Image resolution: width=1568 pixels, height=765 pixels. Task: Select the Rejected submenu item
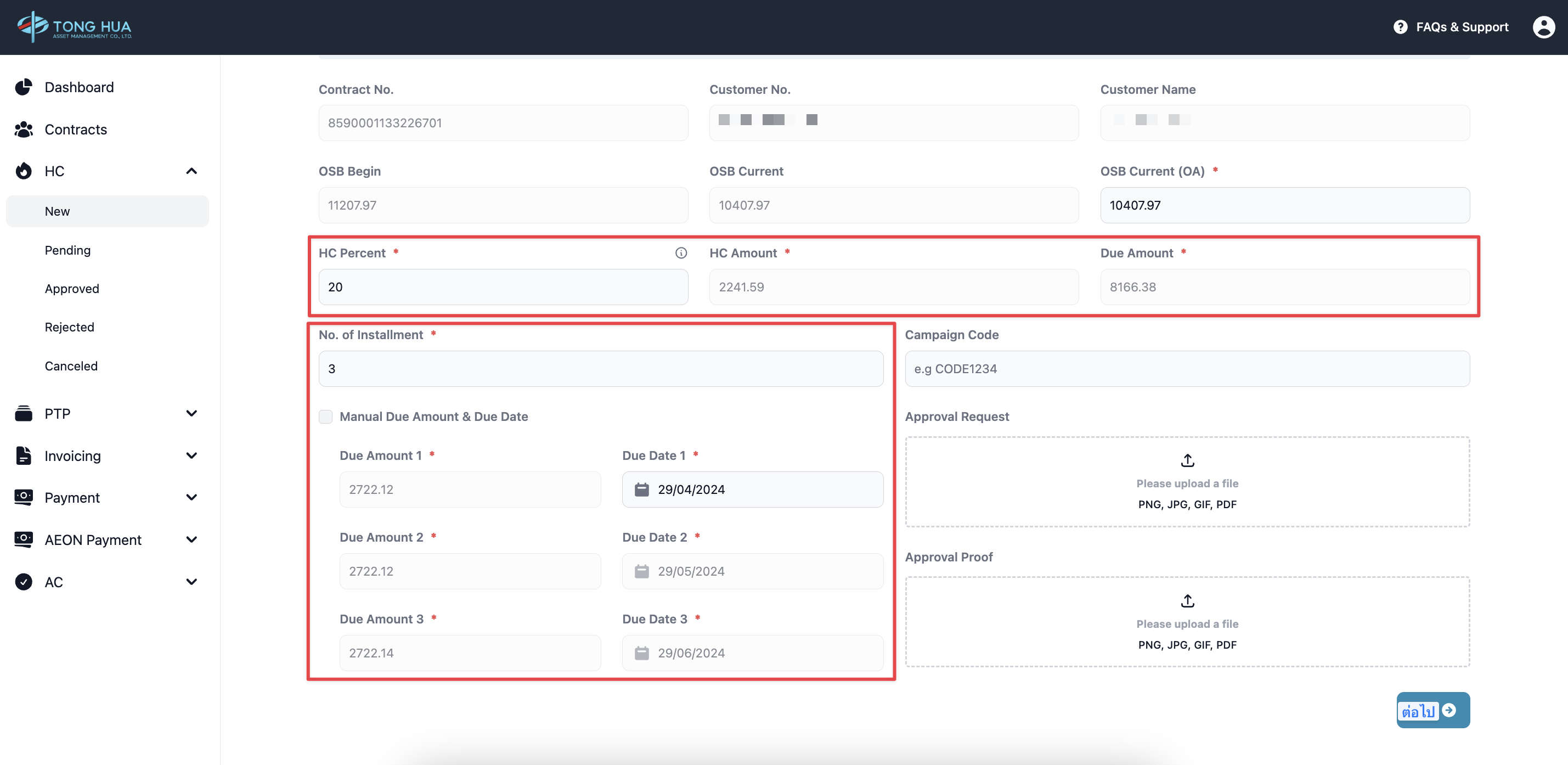pos(69,327)
